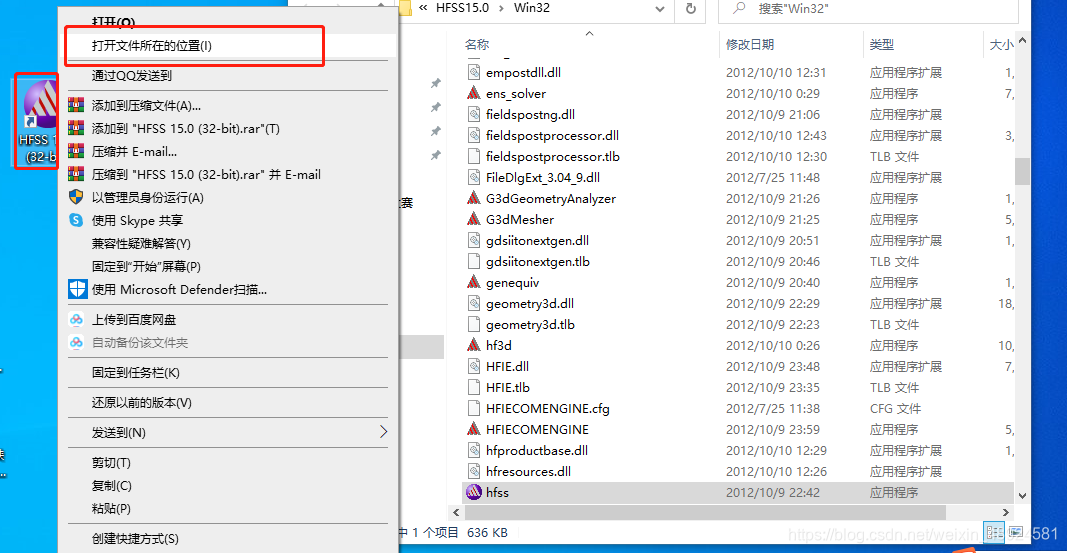Select file geometry3d.dll

coord(530,303)
